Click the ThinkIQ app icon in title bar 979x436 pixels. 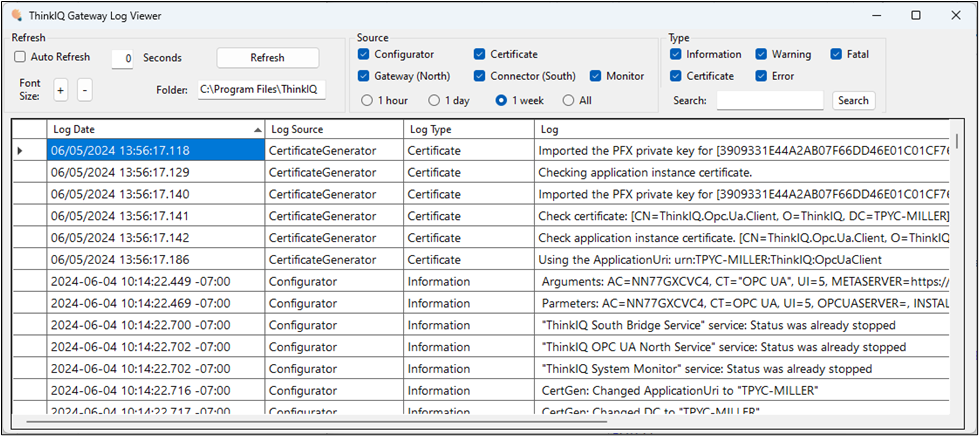click(x=16, y=16)
